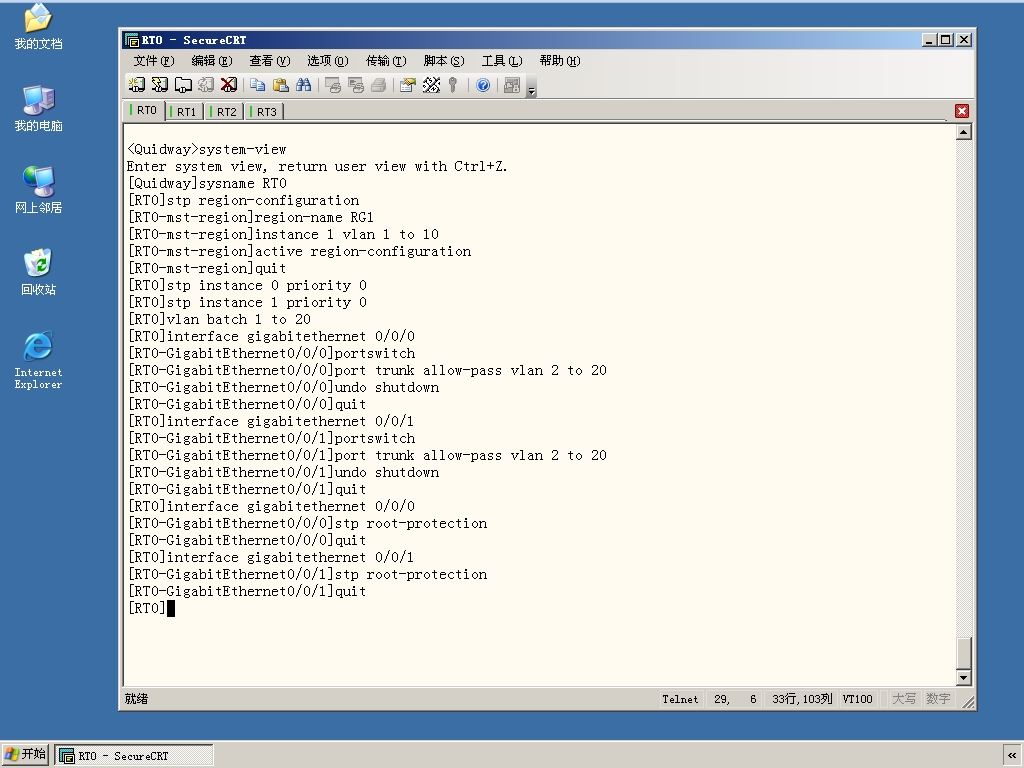Maximize the SecureCRT window
1024x768 pixels.
point(946,40)
